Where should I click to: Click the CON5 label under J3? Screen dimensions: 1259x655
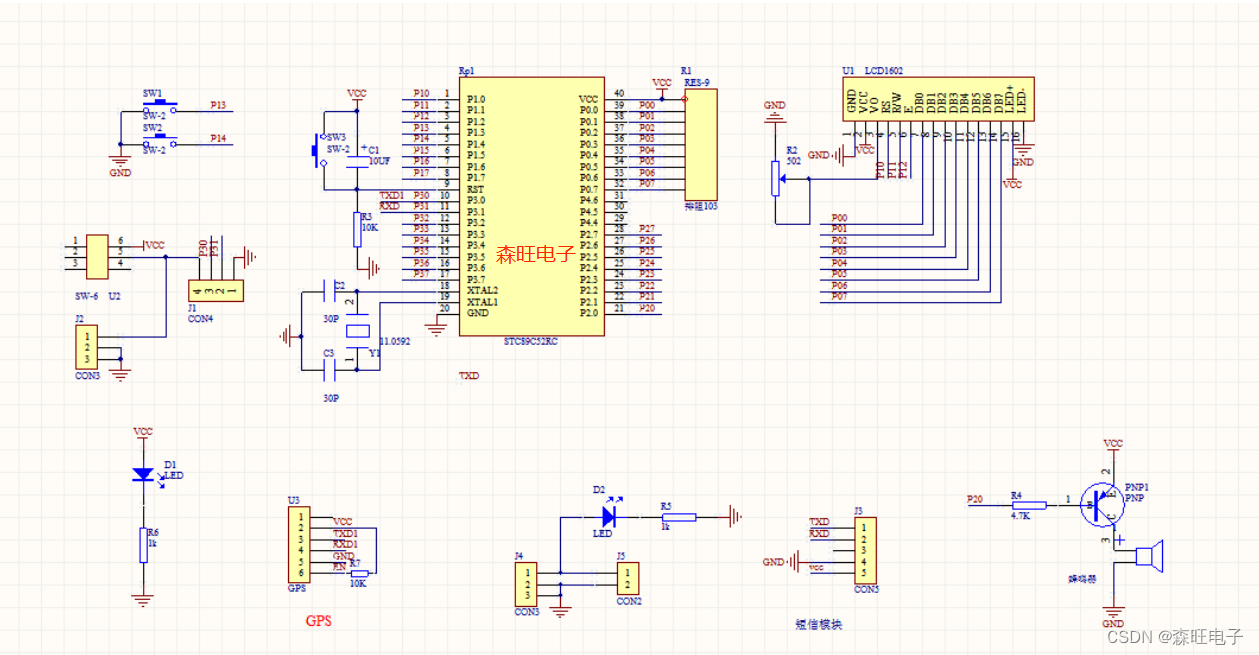[x=866, y=589]
